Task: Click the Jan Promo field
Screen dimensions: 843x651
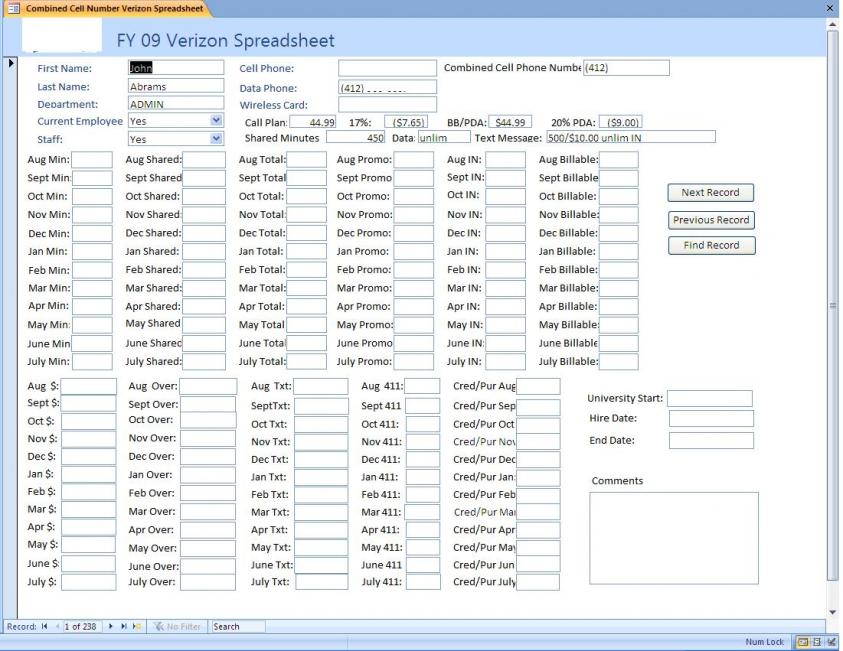Action: (413, 252)
